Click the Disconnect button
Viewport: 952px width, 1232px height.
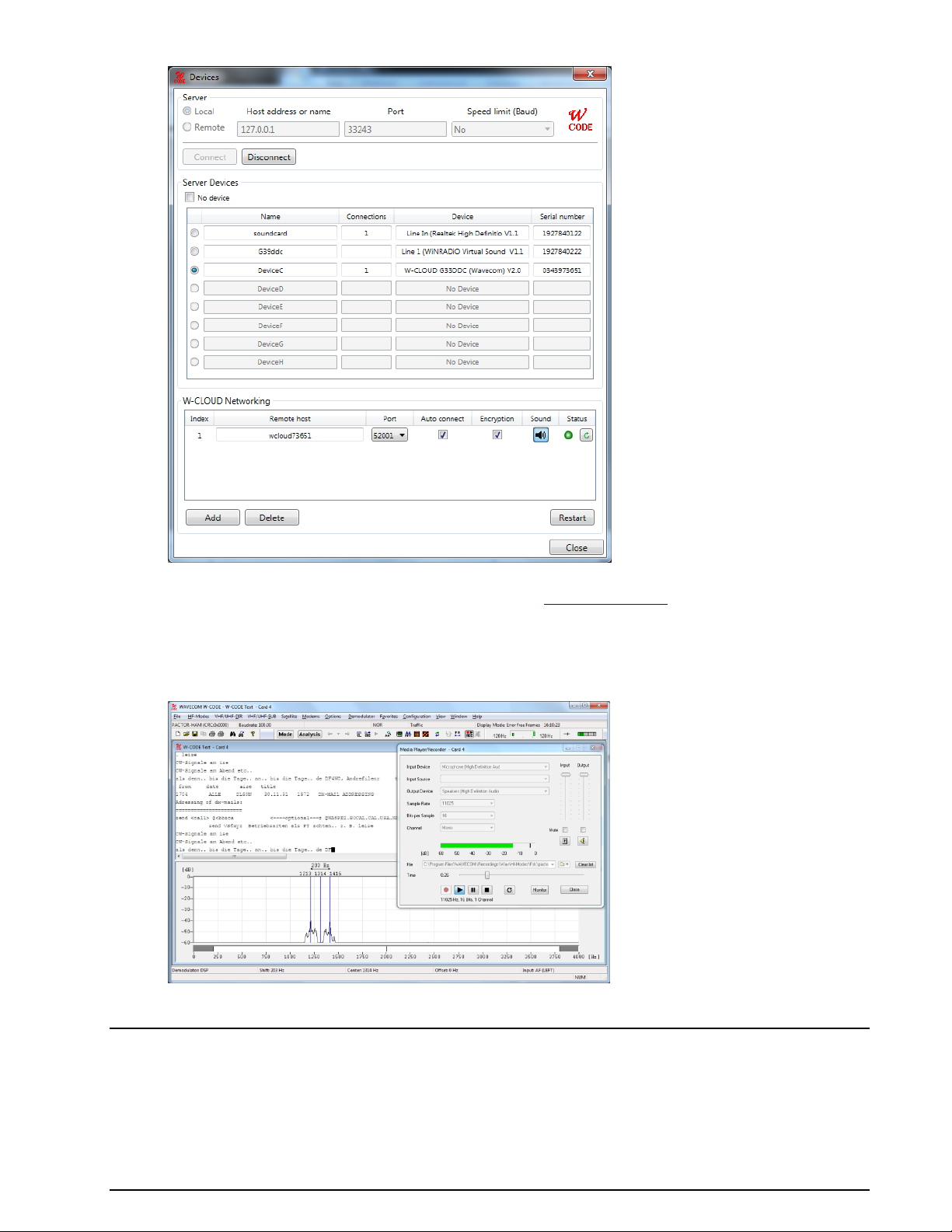269,157
